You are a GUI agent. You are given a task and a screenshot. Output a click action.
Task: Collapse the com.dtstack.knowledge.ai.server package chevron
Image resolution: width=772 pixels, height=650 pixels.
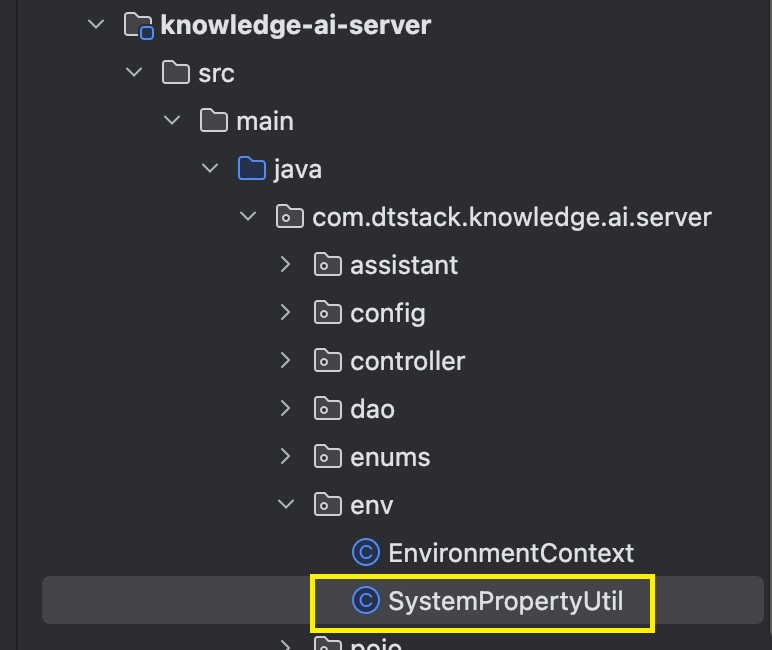(x=248, y=216)
